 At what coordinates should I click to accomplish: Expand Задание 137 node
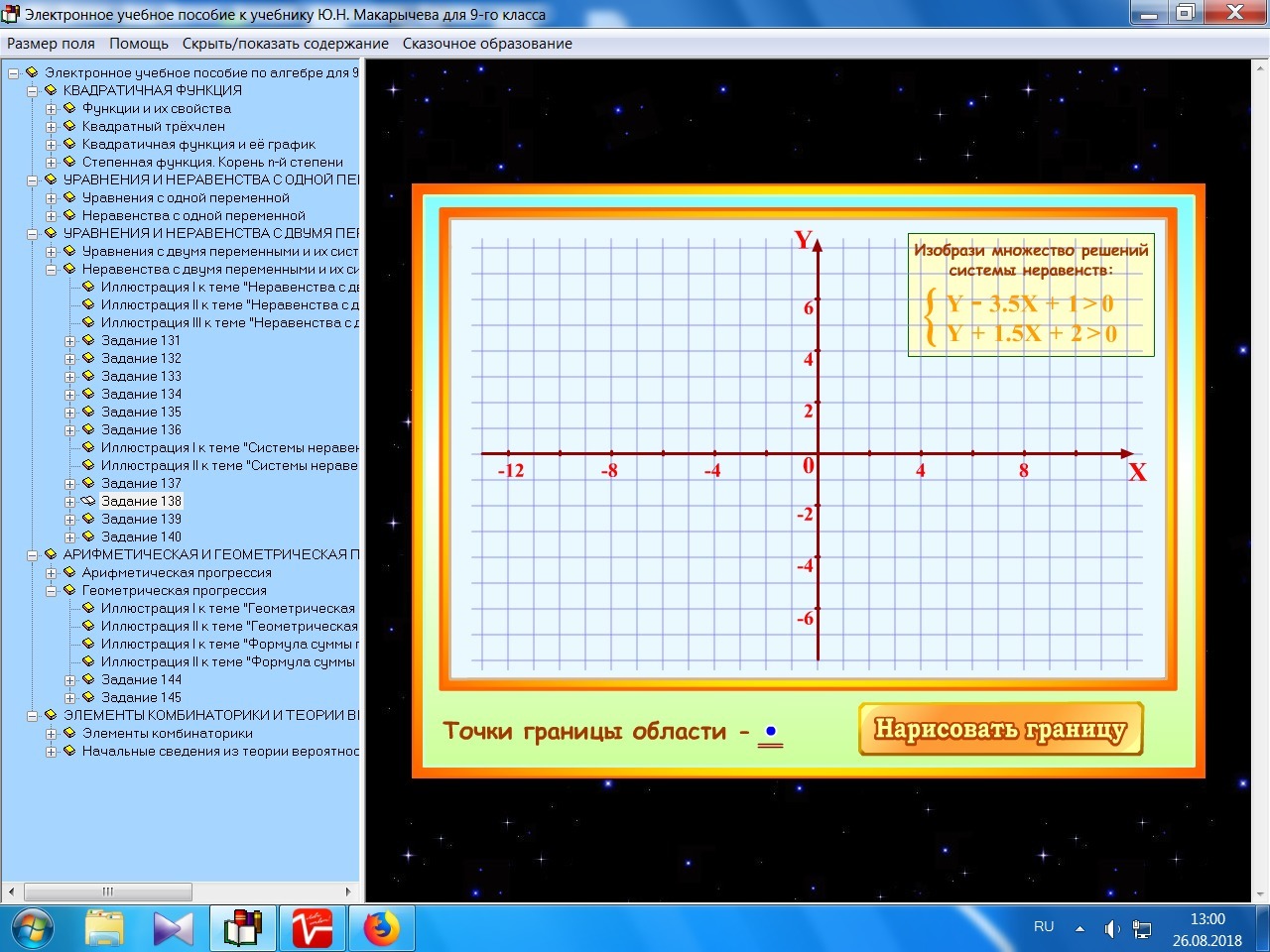(70, 484)
